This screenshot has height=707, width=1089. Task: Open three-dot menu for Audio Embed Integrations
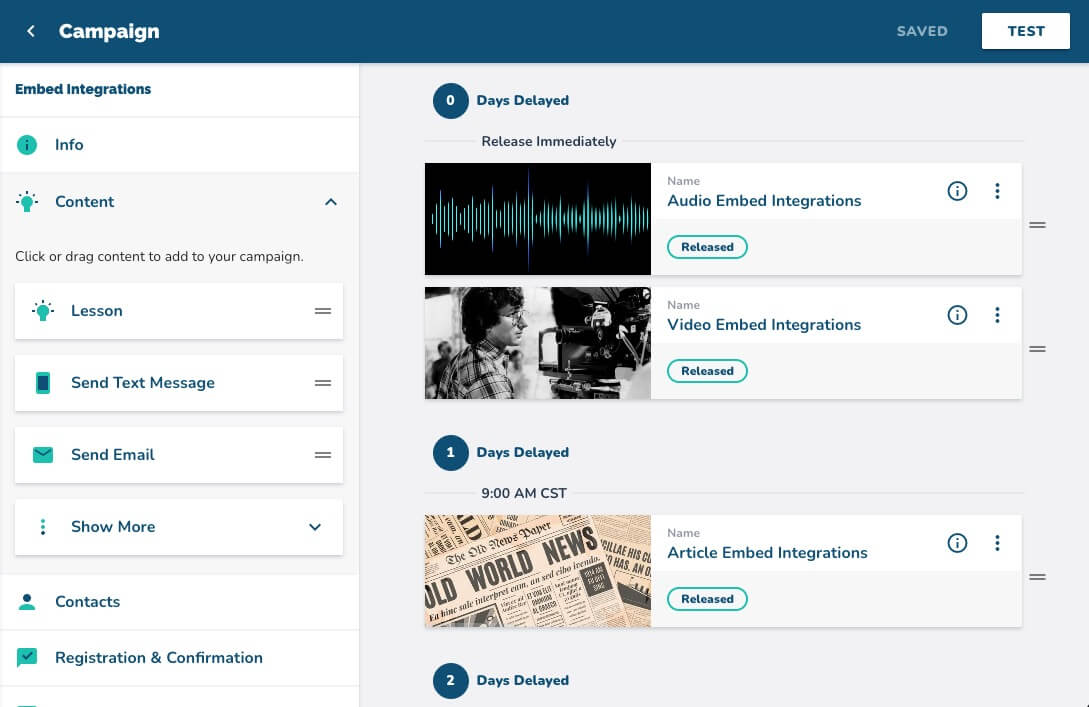pyautogui.click(x=997, y=191)
